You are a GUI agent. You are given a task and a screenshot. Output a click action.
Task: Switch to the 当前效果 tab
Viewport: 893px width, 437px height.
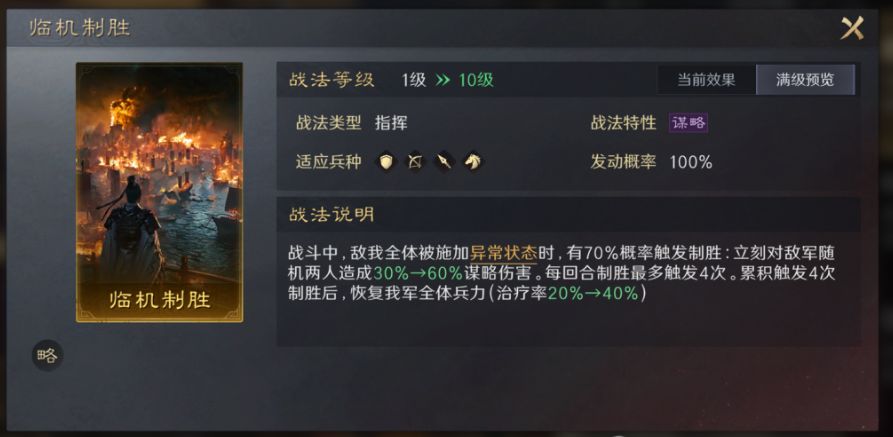point(706,80)
